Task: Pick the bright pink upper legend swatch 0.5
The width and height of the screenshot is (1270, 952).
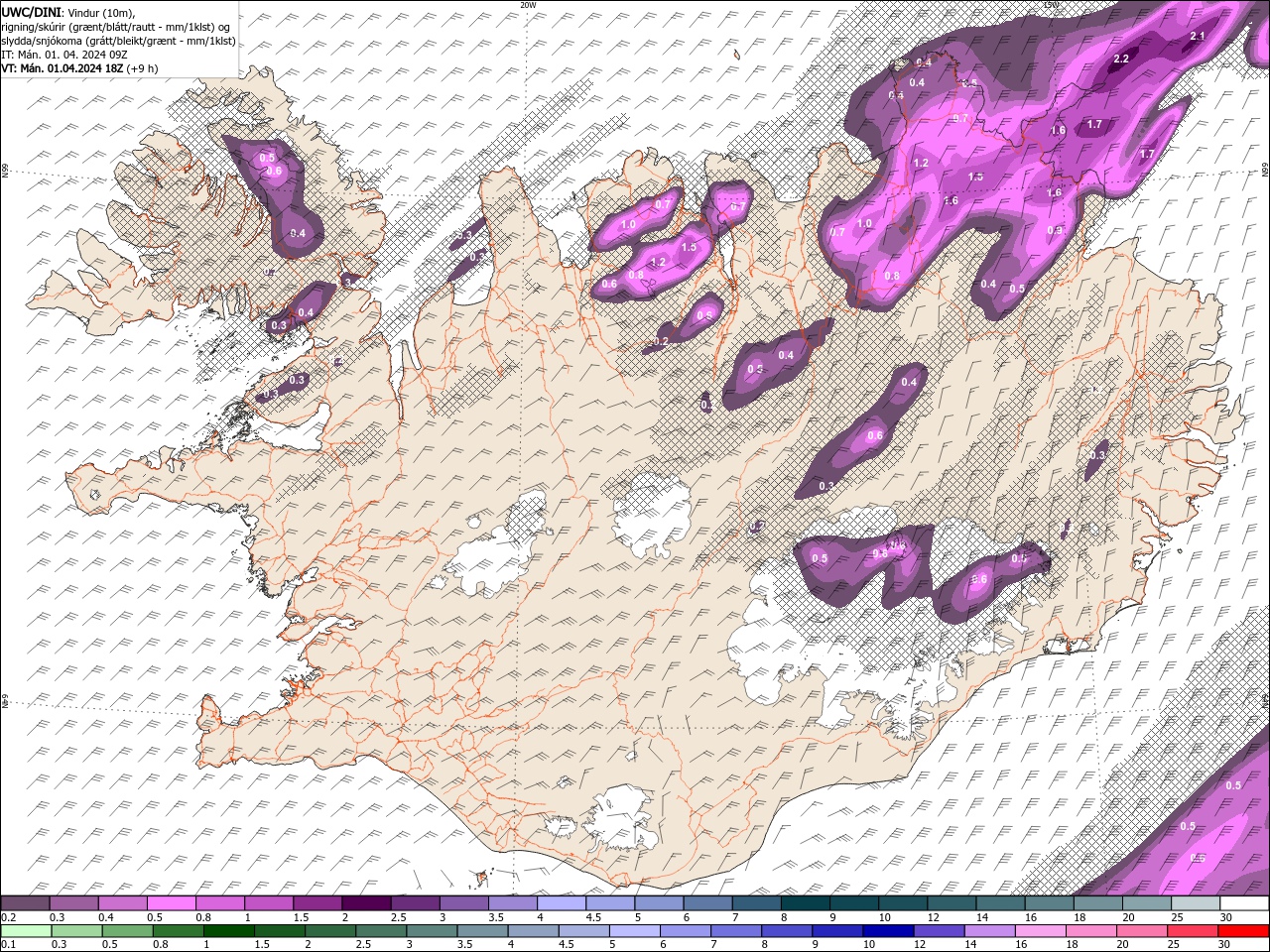Action: 171,903
